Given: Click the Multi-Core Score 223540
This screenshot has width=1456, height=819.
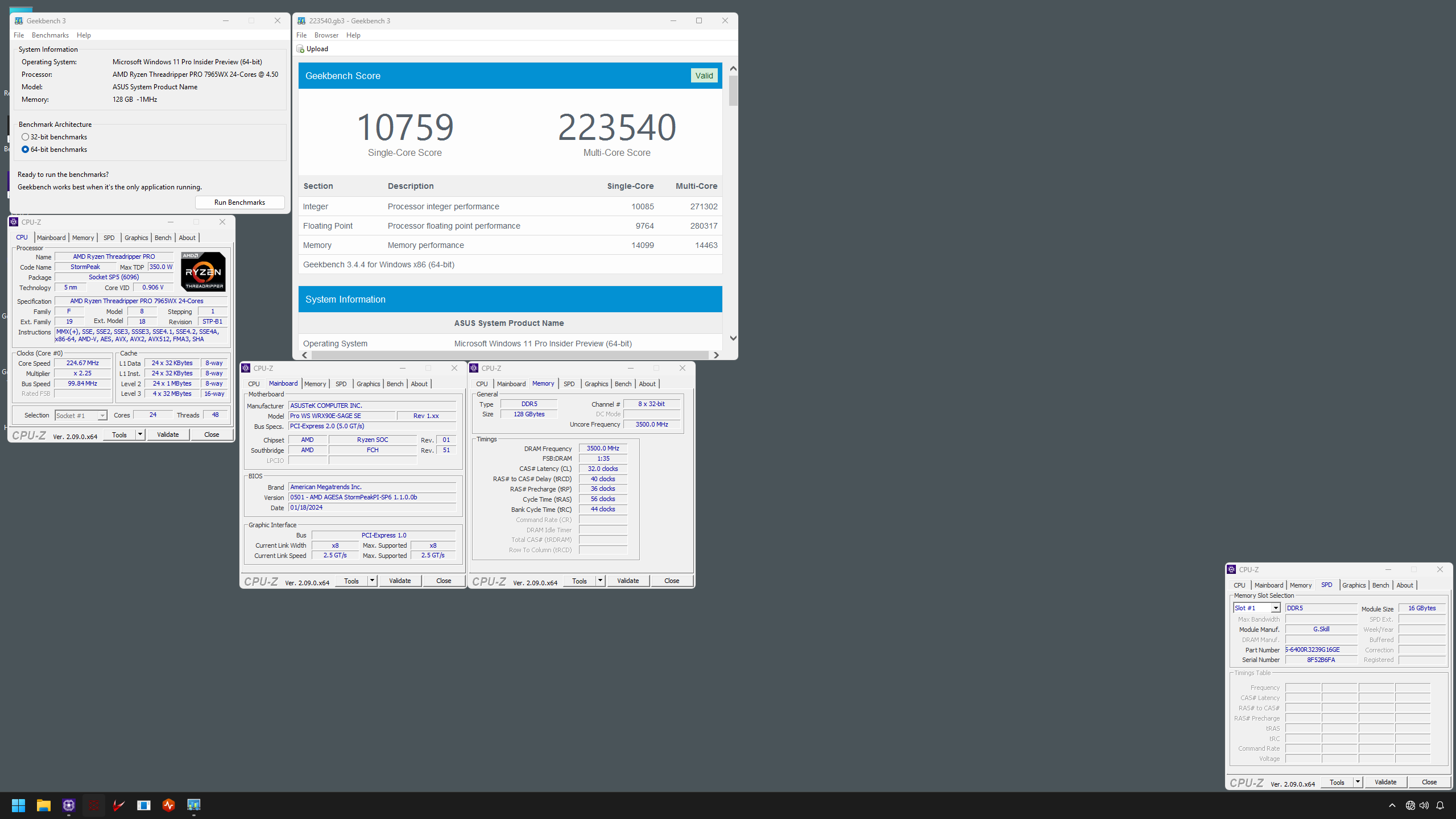Looking at the screenshot, I should pos(617,126).
